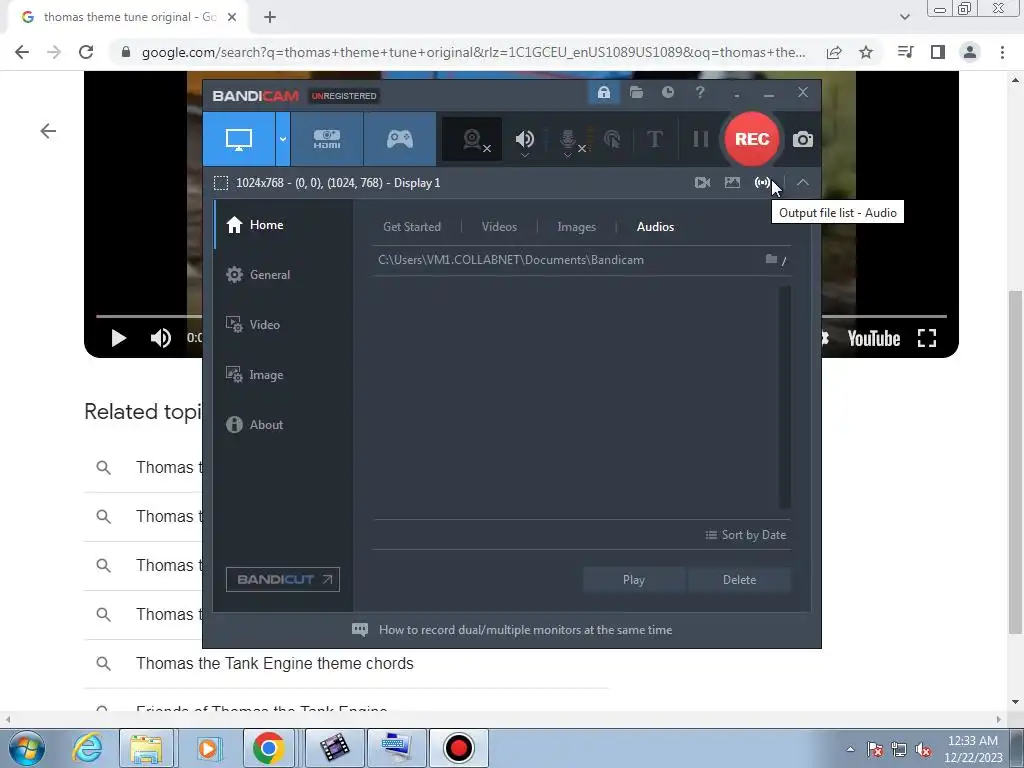Click the video progress bar

click(x=149, y=316)
